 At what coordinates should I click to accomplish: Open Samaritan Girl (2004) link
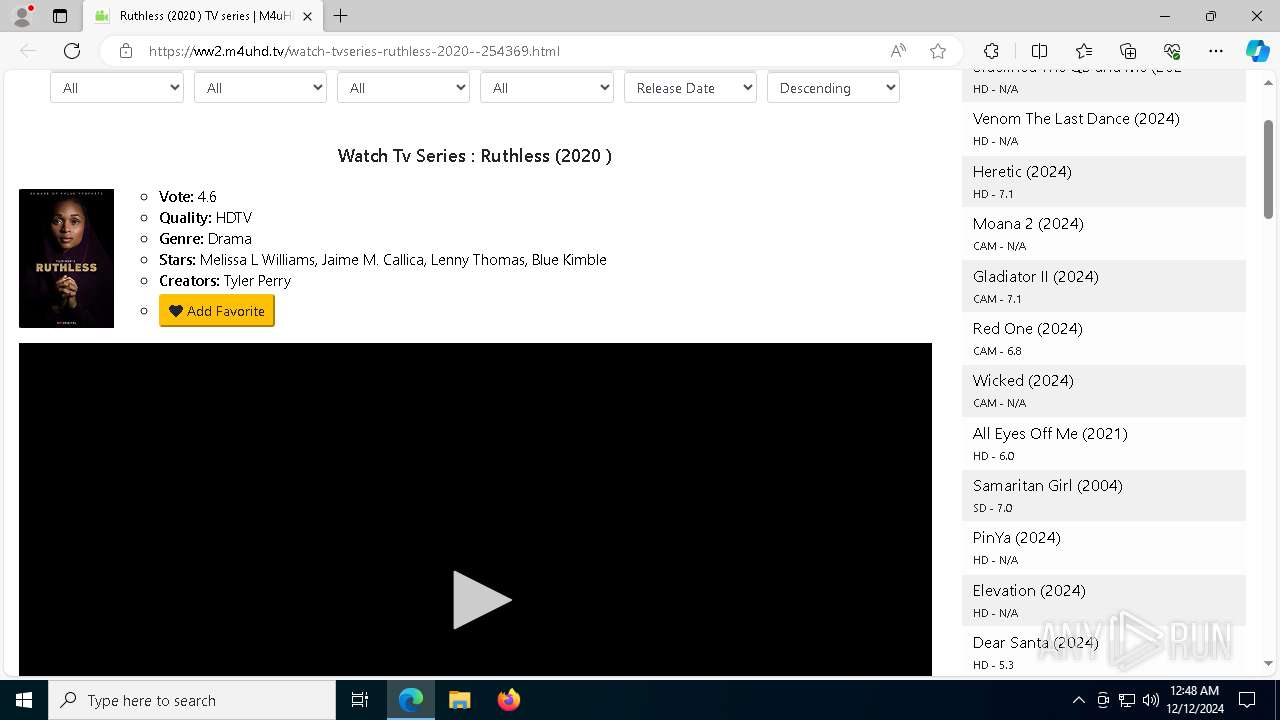pos(1048,485)
